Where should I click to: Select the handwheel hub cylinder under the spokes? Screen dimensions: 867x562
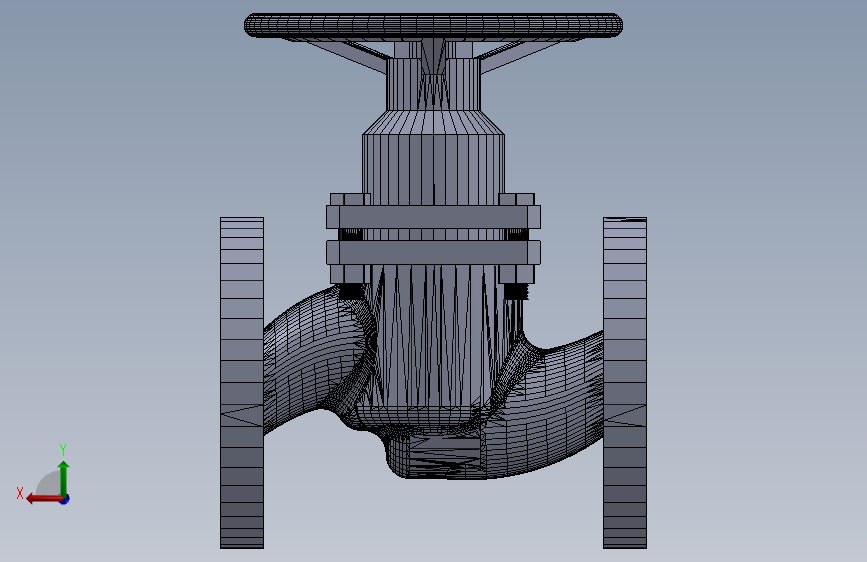(x=434, y=83)
